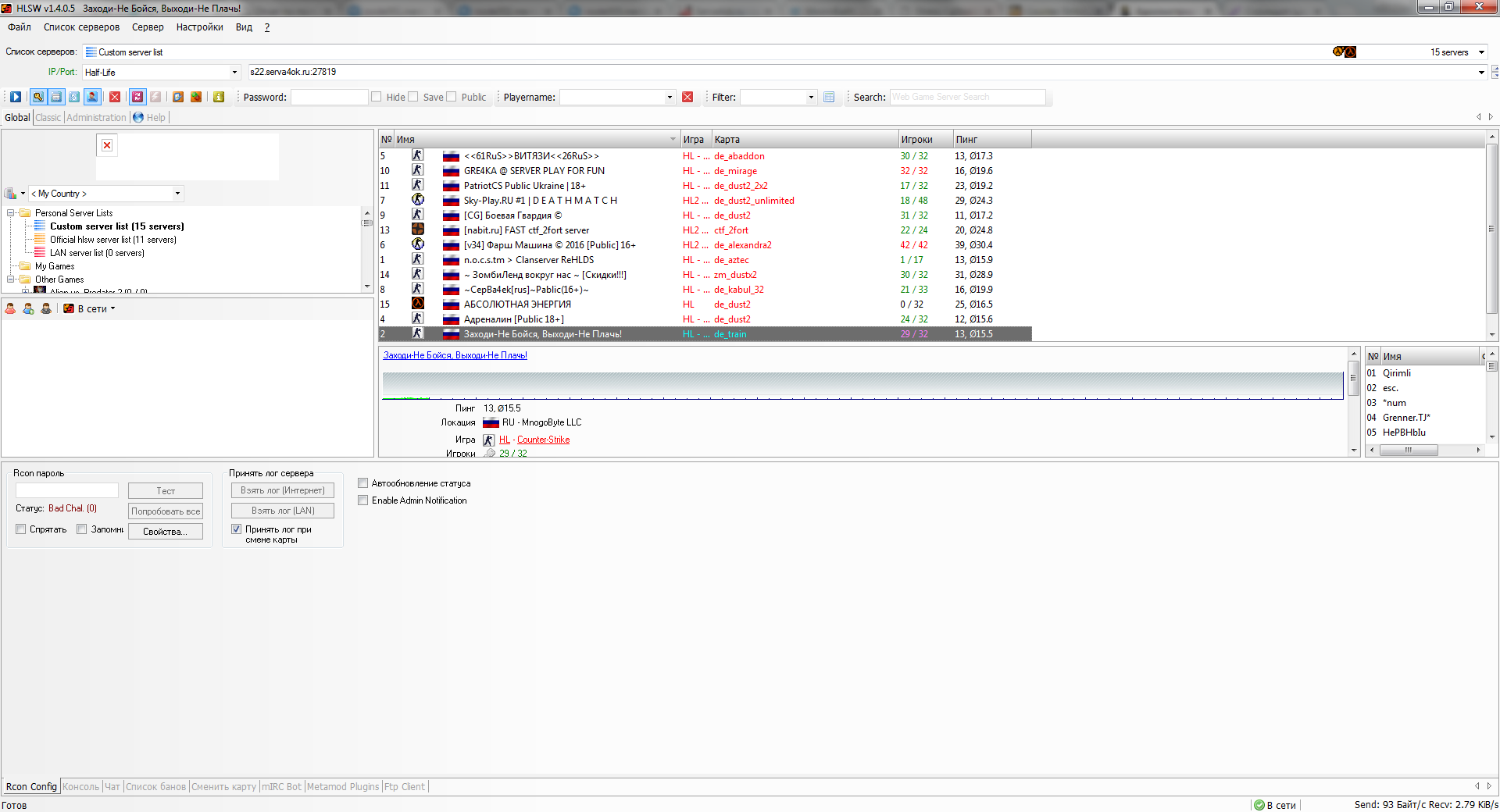Screen dimensions: 1500x812
Task: Open the Custom server list dropdown arrow
Action: (1481, 52)
